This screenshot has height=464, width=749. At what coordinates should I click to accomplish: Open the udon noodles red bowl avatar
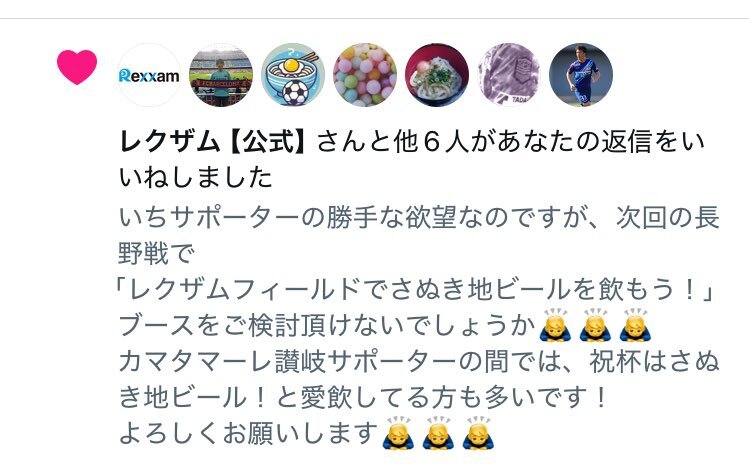[x=437, y=75]
